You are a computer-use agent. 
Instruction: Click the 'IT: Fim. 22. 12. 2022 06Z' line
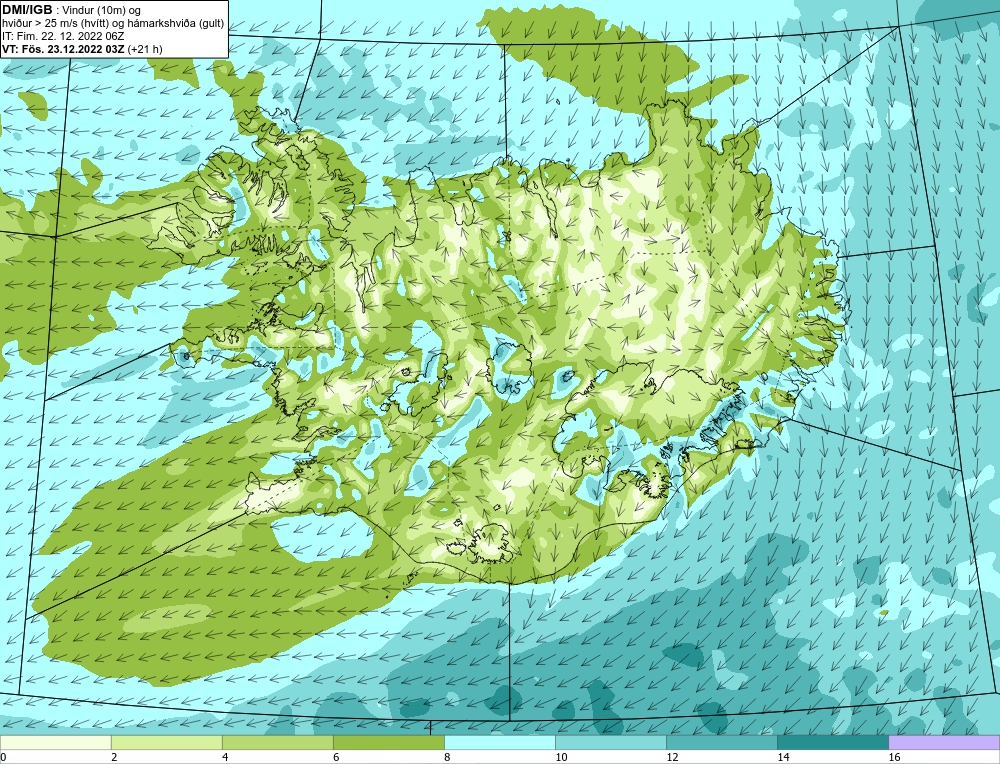click(63, 36)
